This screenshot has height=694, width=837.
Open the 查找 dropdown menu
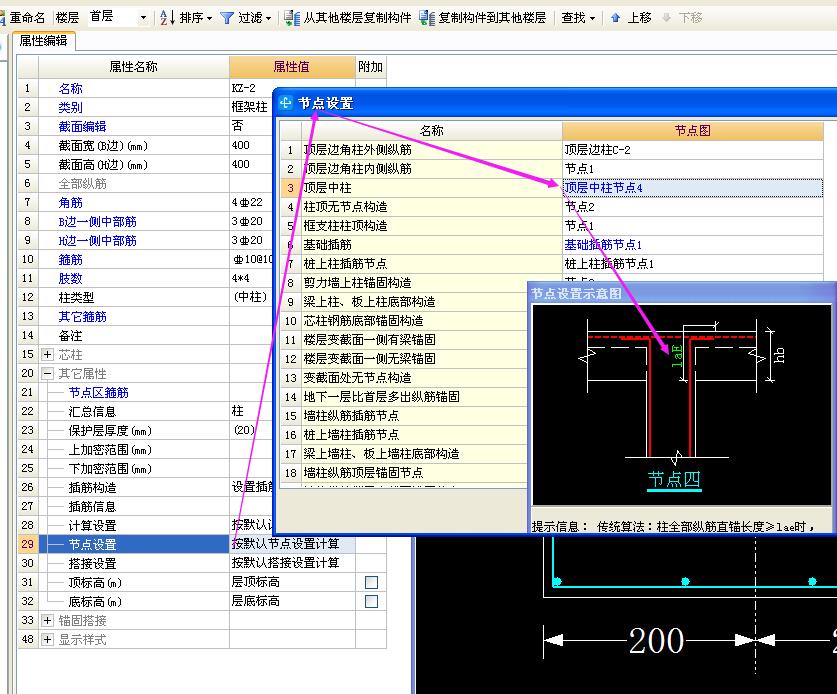coord(578,18)
